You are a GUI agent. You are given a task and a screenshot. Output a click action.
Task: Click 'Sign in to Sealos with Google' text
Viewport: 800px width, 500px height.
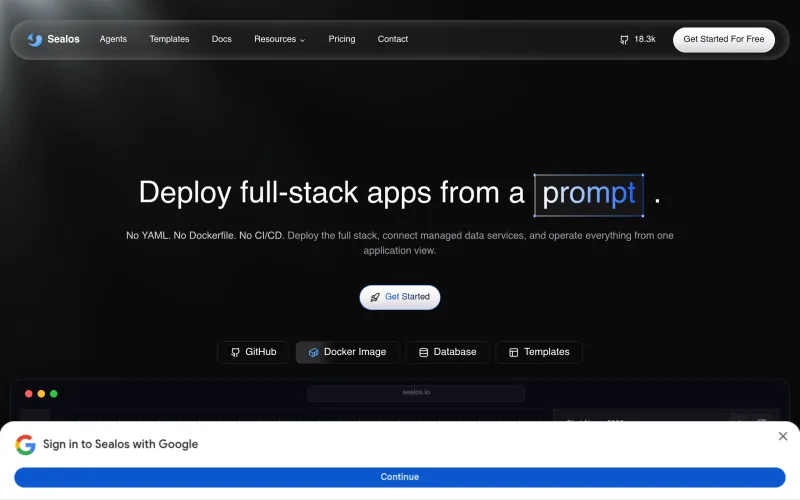[x=120, y=444]
